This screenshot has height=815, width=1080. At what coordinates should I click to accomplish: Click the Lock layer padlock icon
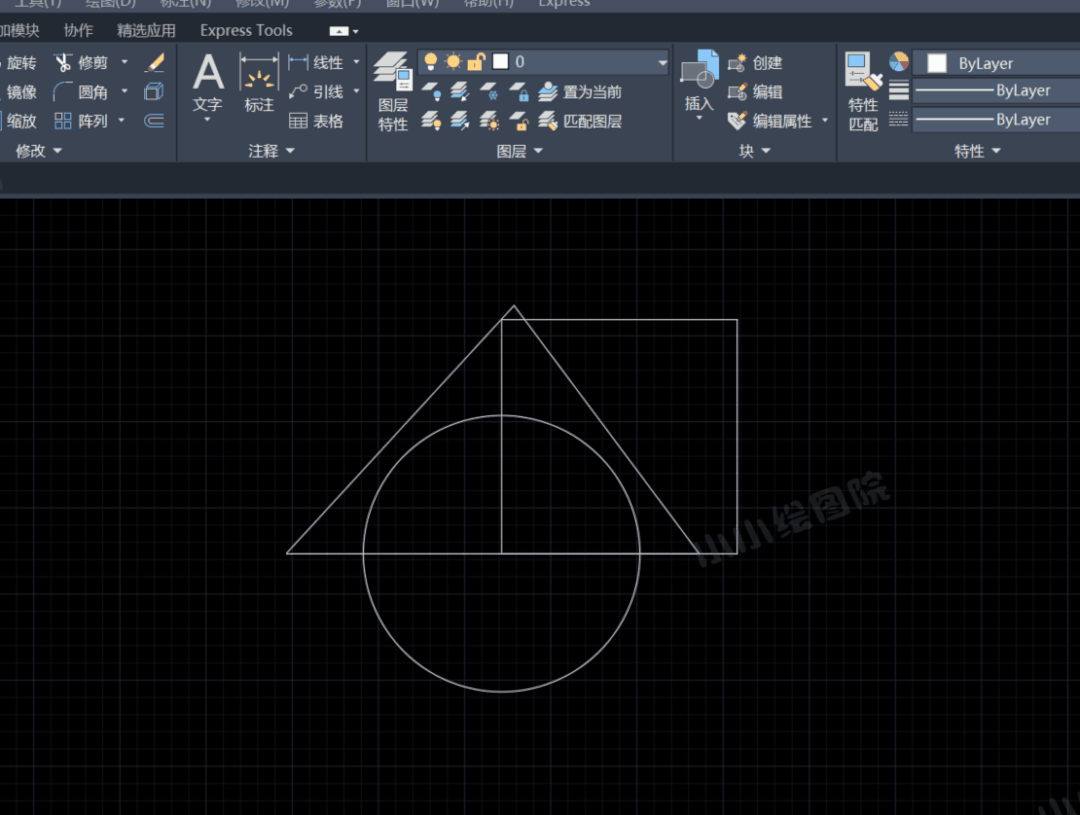519,91
